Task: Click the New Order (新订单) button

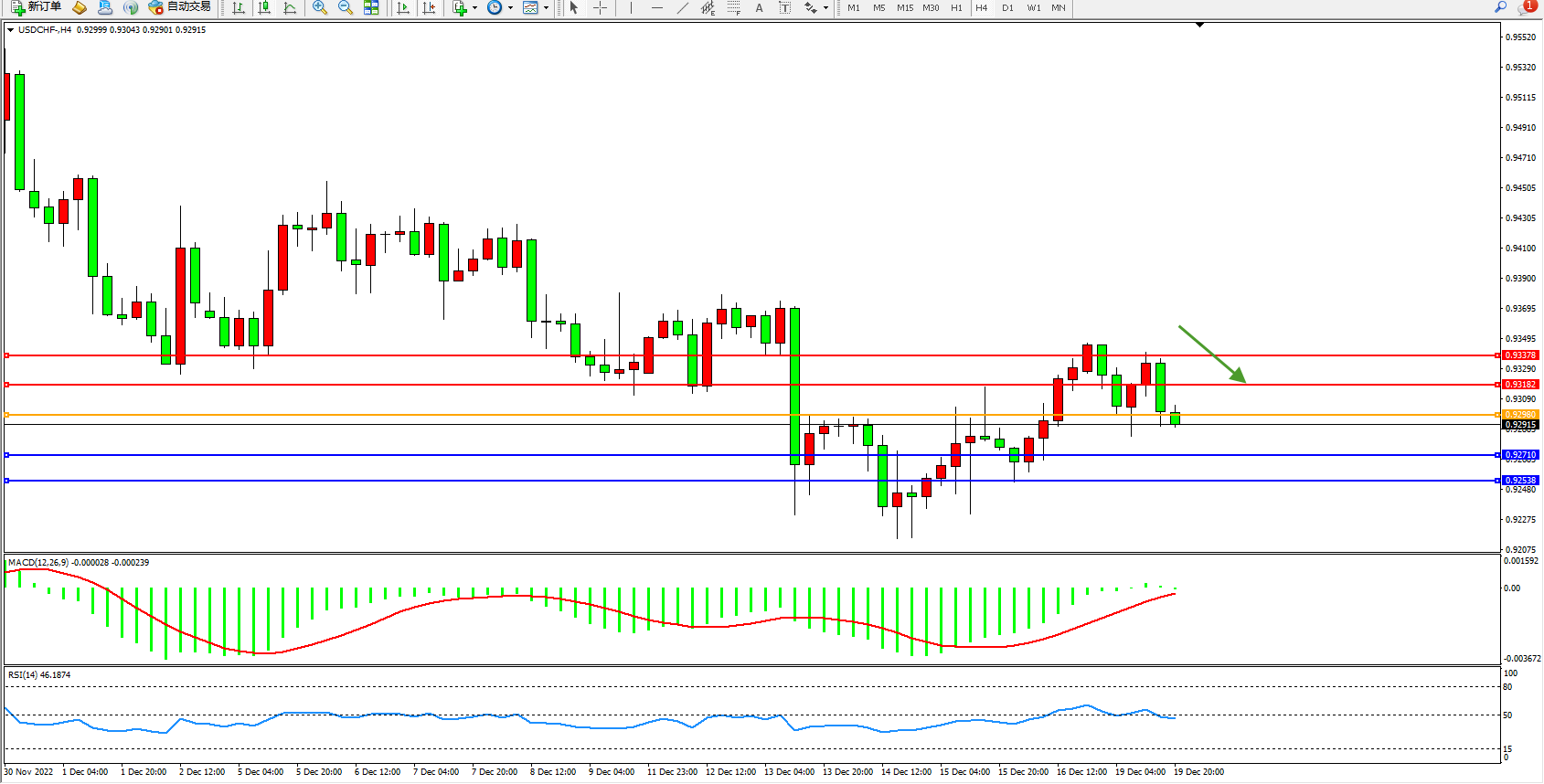Action: pos(37,7)
